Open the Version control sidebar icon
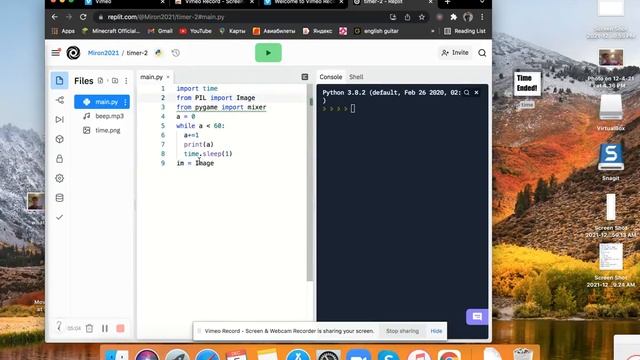The image size is (640, 360). [60, 100]
